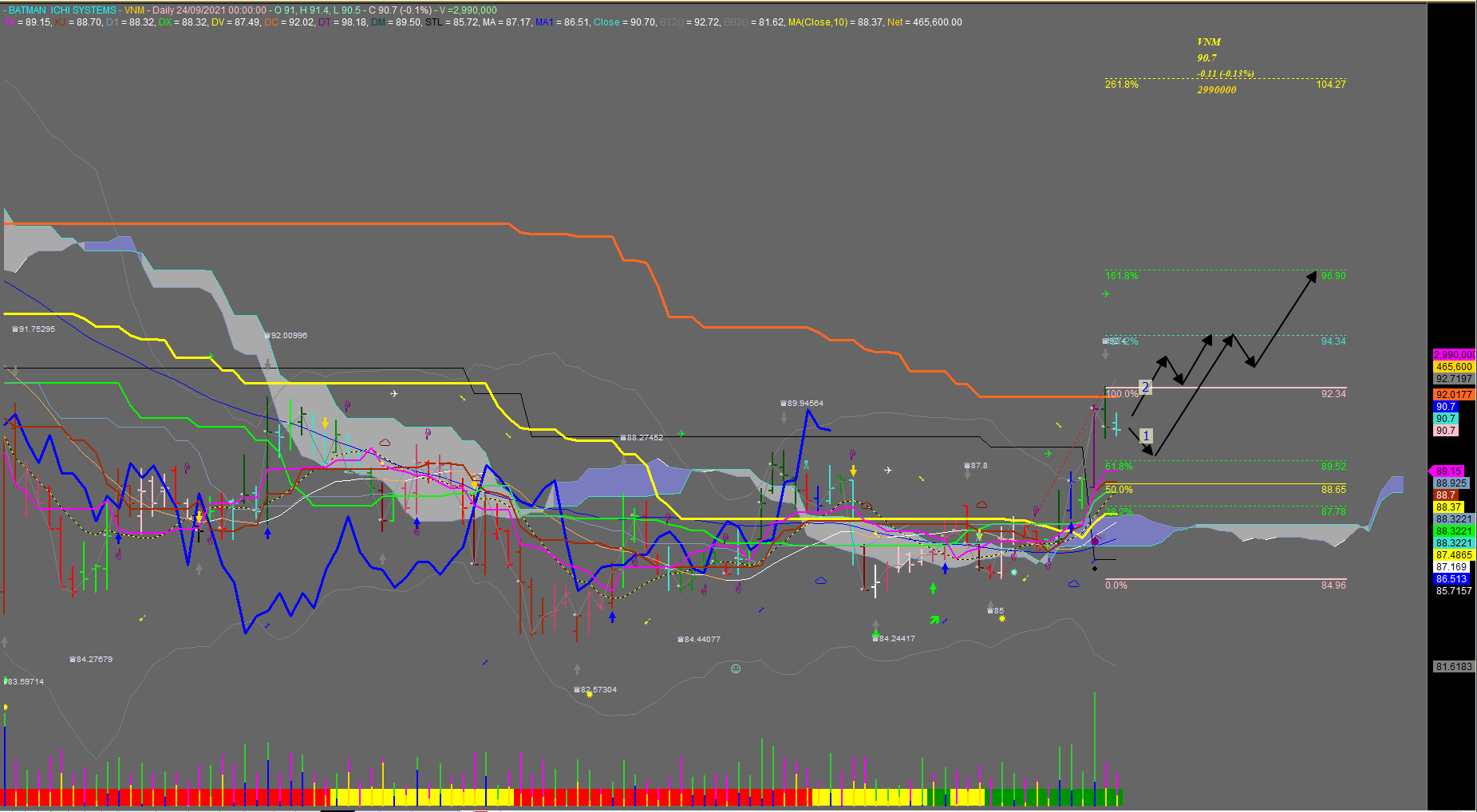This screenshot has width=1477, height=812.
Task: Click the 100.0% Fibonacci level label
Action: click(1122, 393)
